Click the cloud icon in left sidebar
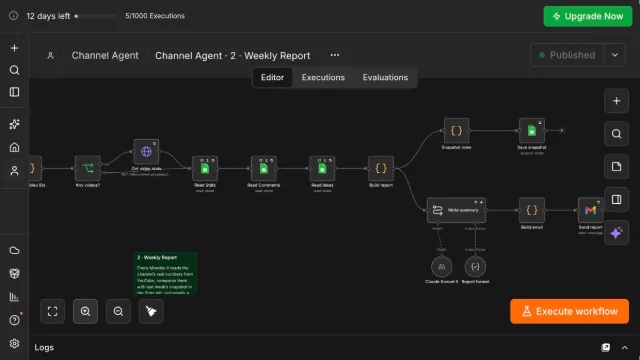This screenshot has height=360, width=640. [x=14, y=250]
